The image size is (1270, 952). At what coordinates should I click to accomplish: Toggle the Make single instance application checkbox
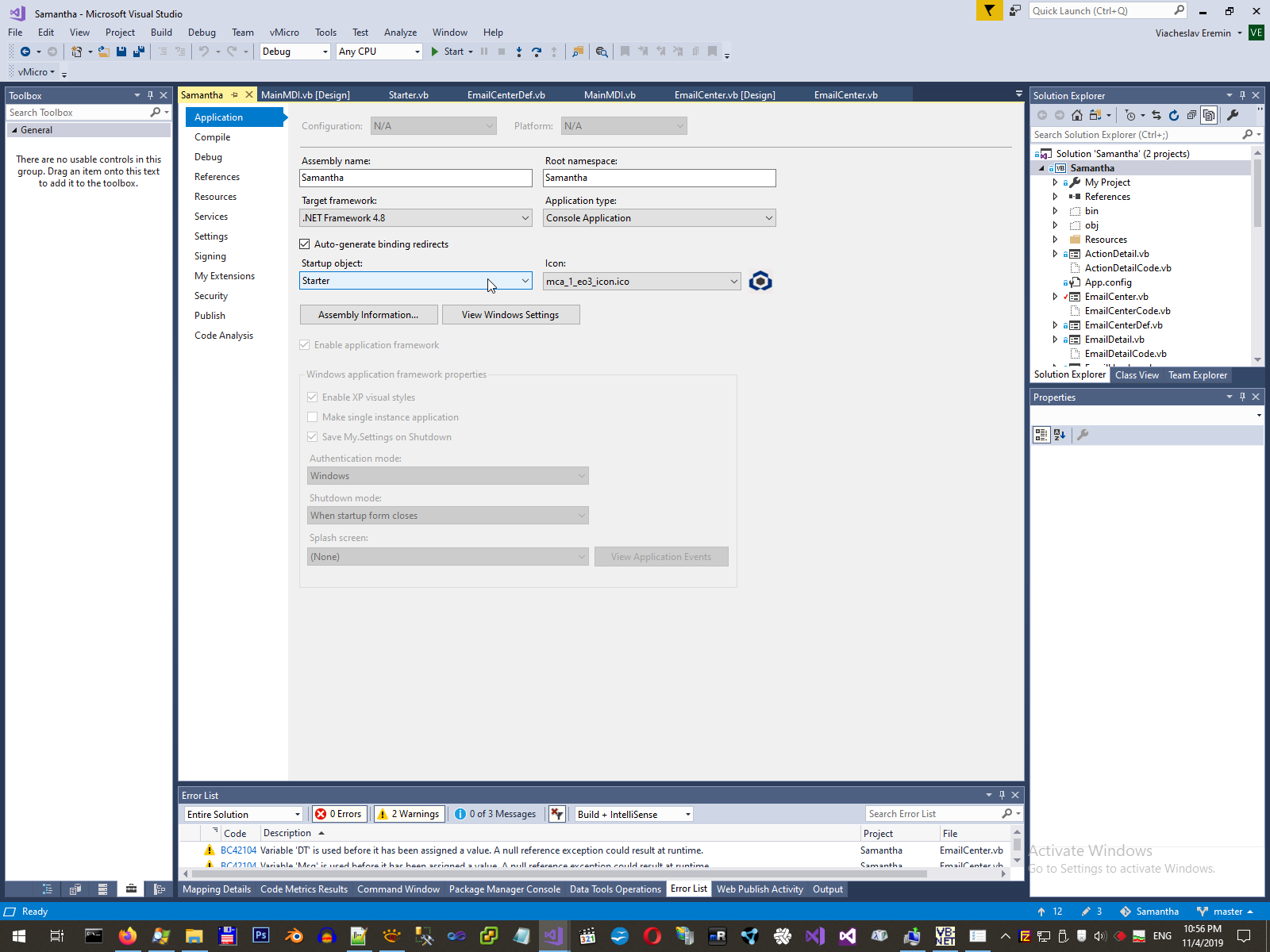[313, 417]
